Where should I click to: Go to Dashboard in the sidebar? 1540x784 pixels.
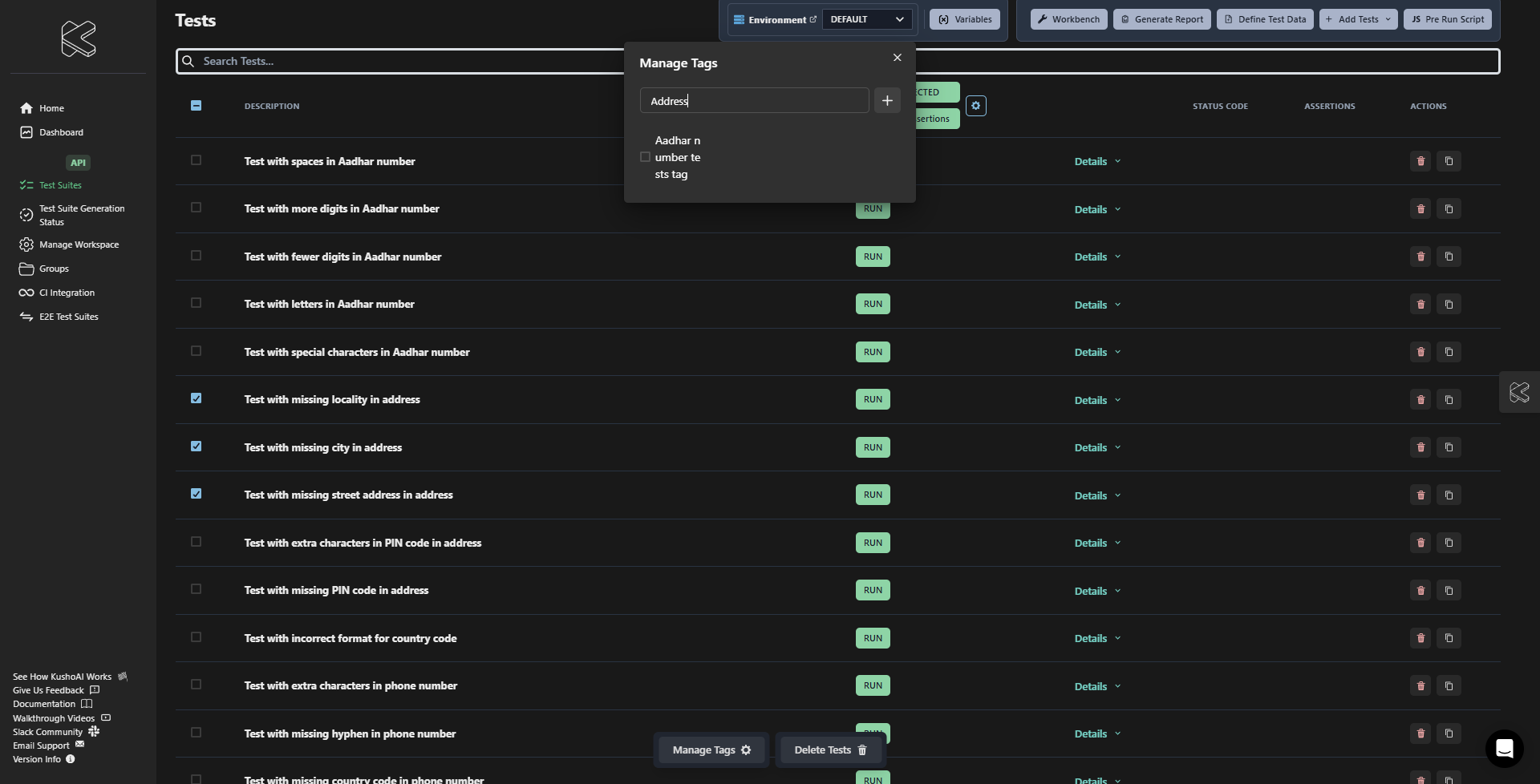61,132
